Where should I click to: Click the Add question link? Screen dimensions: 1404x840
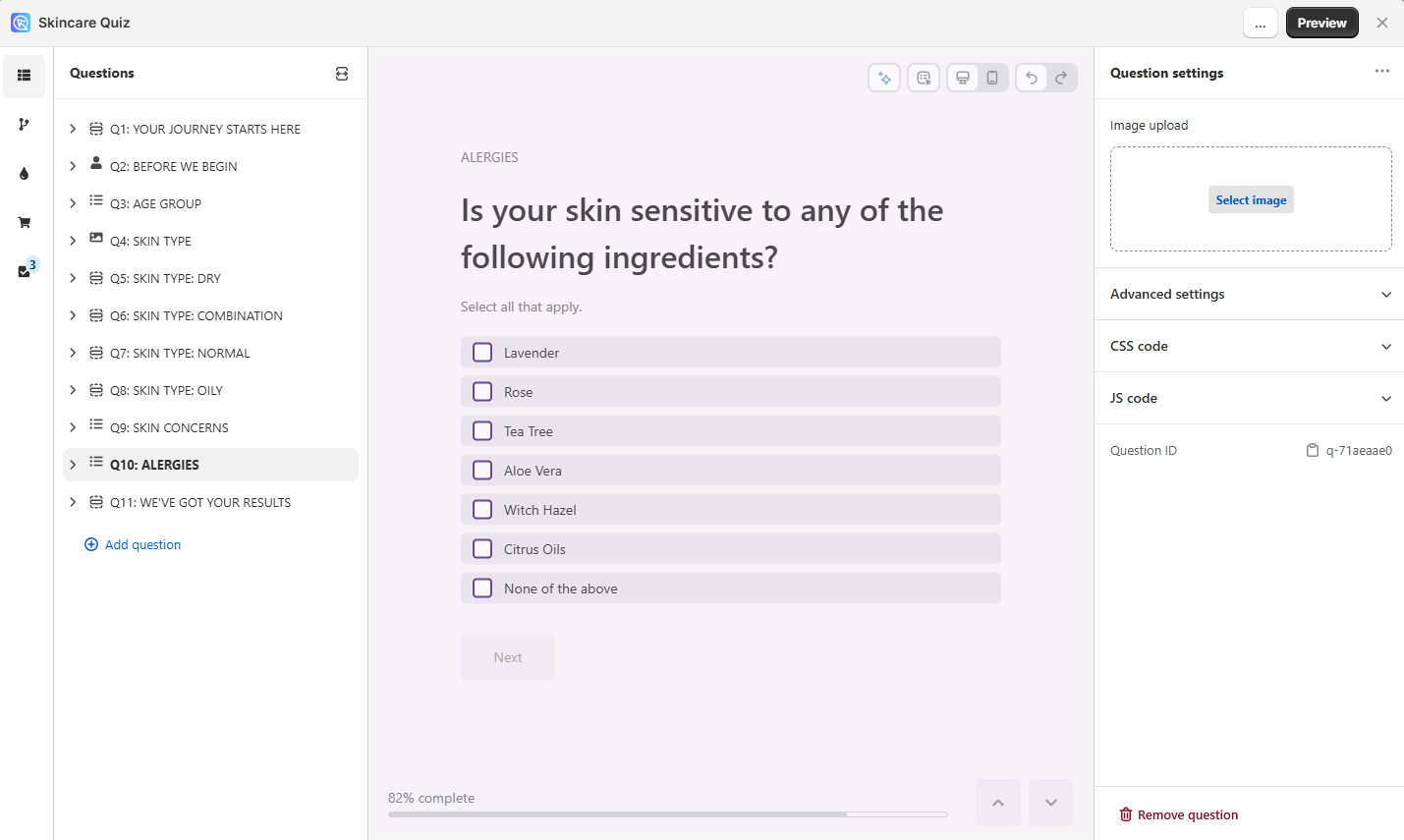pyautogui.click(x=142, y=544)
